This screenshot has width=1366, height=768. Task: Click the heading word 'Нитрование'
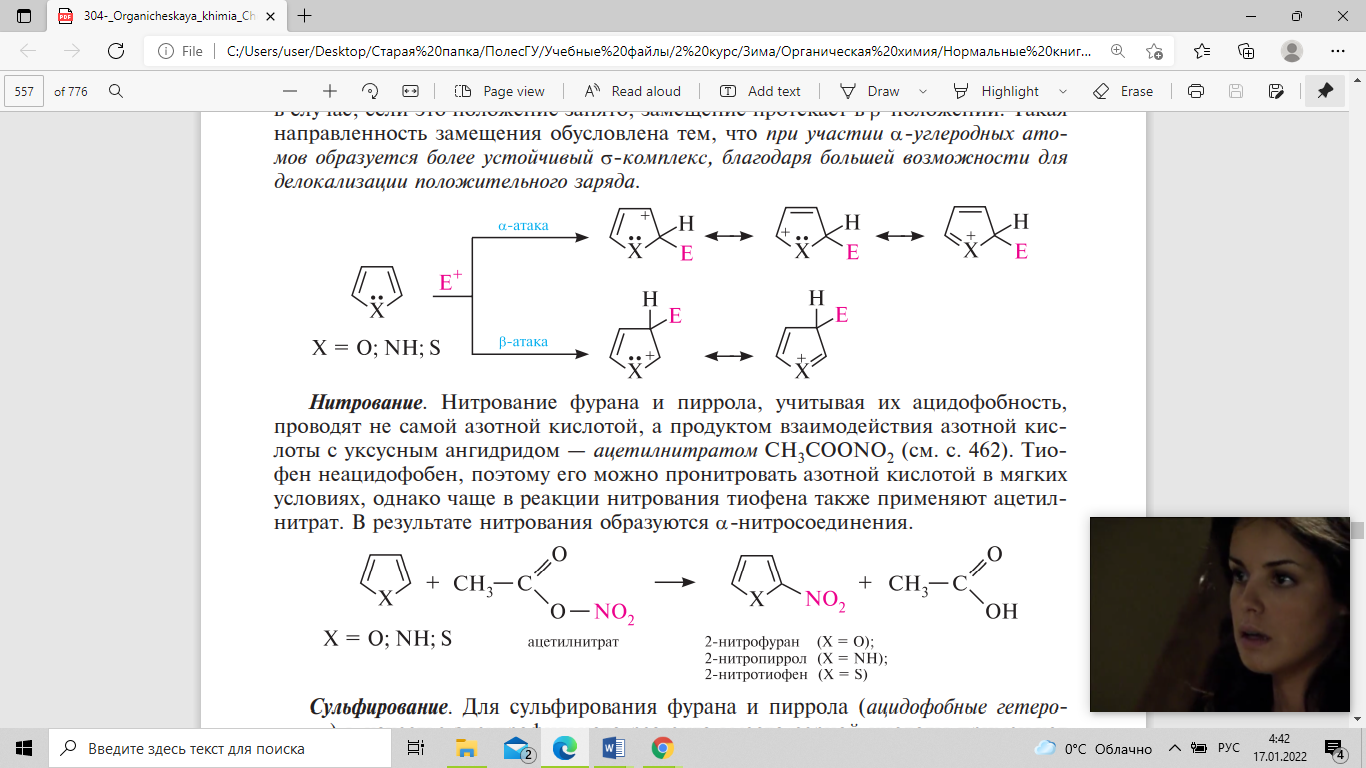(366, 403)
